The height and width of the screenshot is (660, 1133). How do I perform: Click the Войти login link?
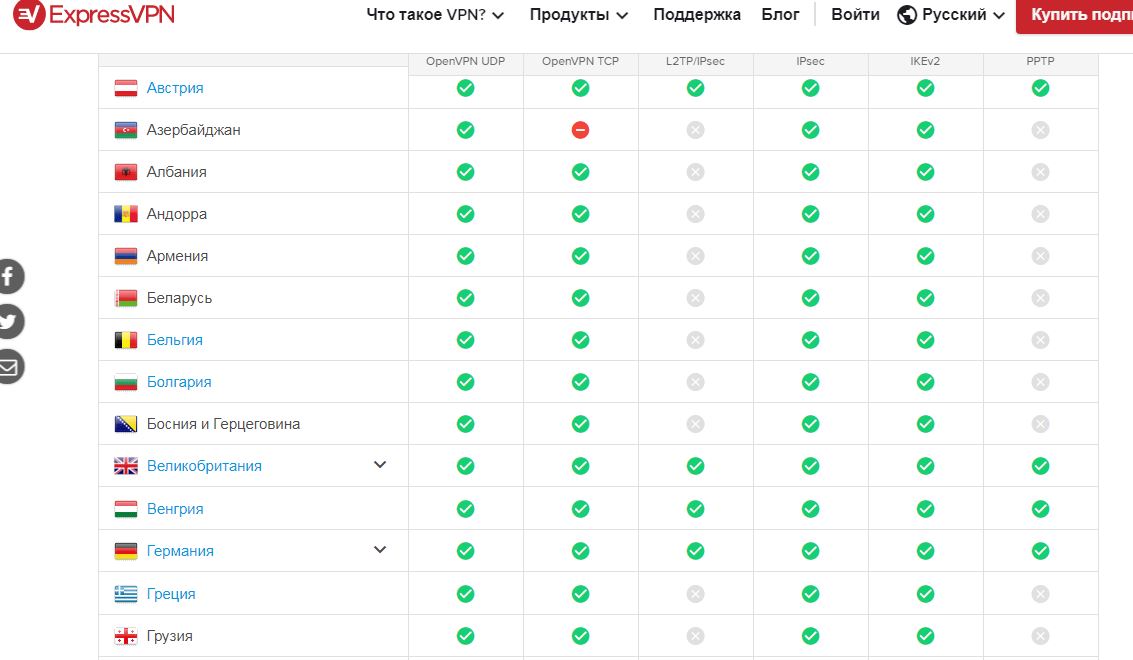coord(855,15)
